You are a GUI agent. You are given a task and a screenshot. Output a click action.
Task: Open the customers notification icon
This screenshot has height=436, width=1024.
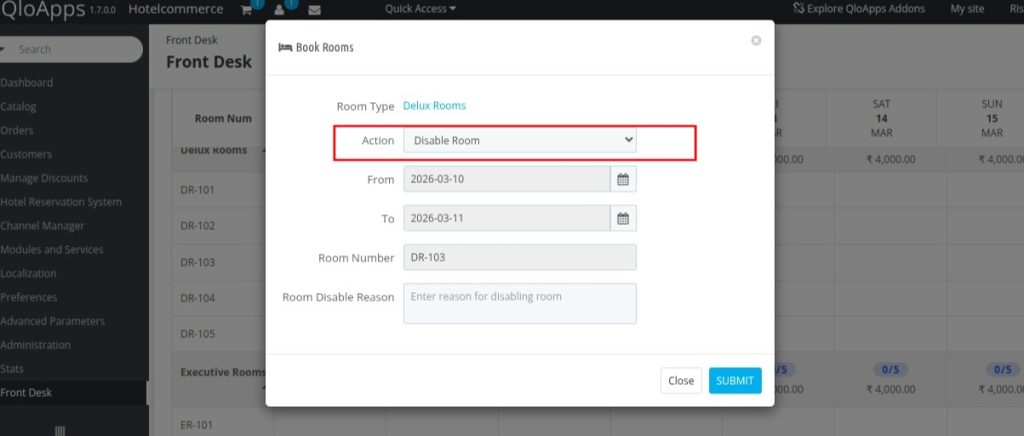tap(279, 10)
